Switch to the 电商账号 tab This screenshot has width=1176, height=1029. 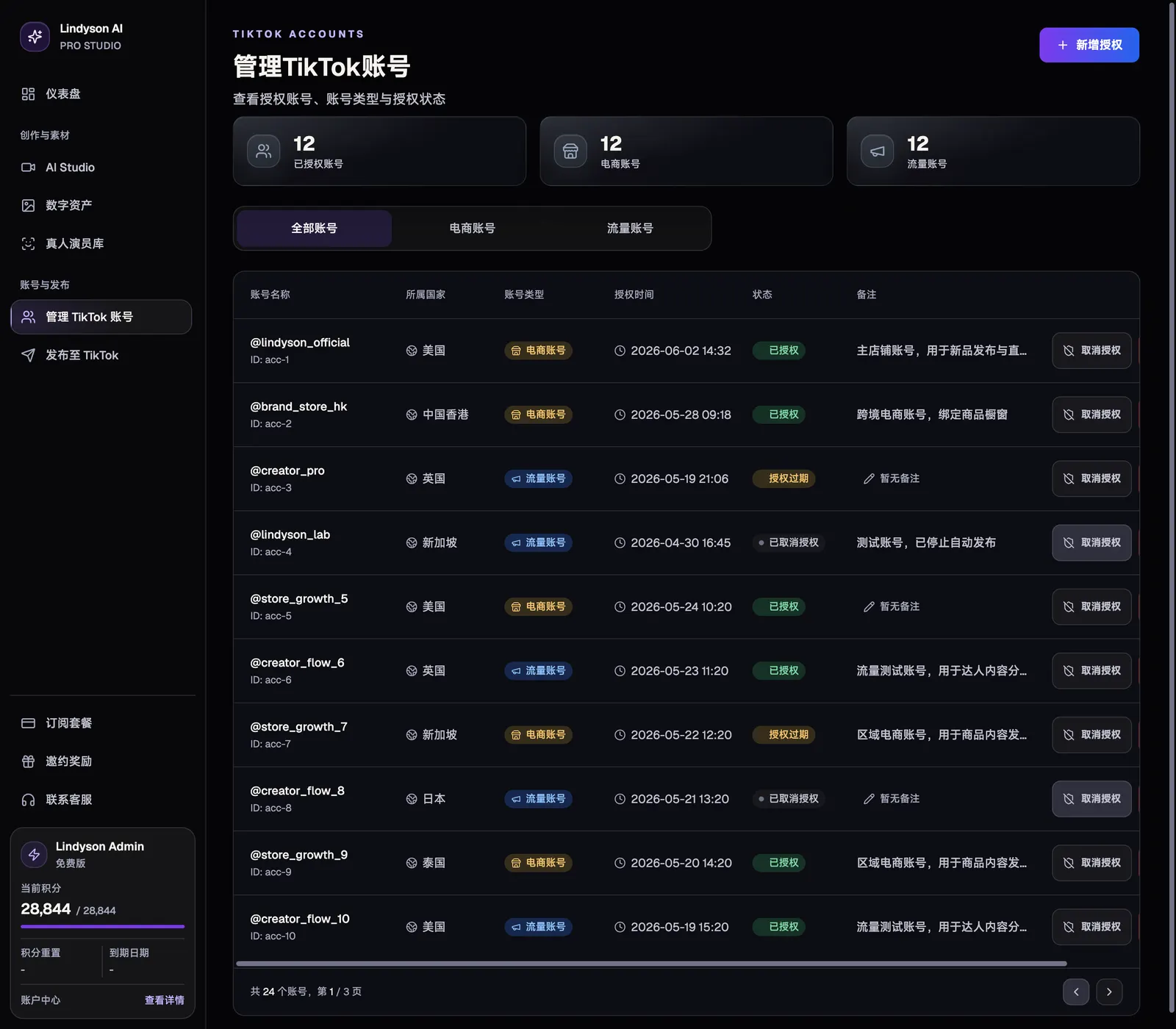pos(472,229)
